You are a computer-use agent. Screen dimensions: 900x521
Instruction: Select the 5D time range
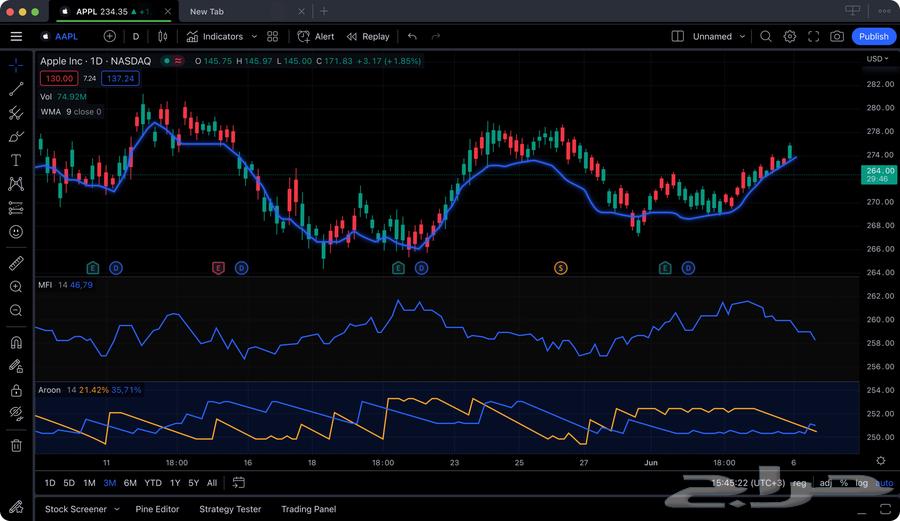click(x=69, y=483)
